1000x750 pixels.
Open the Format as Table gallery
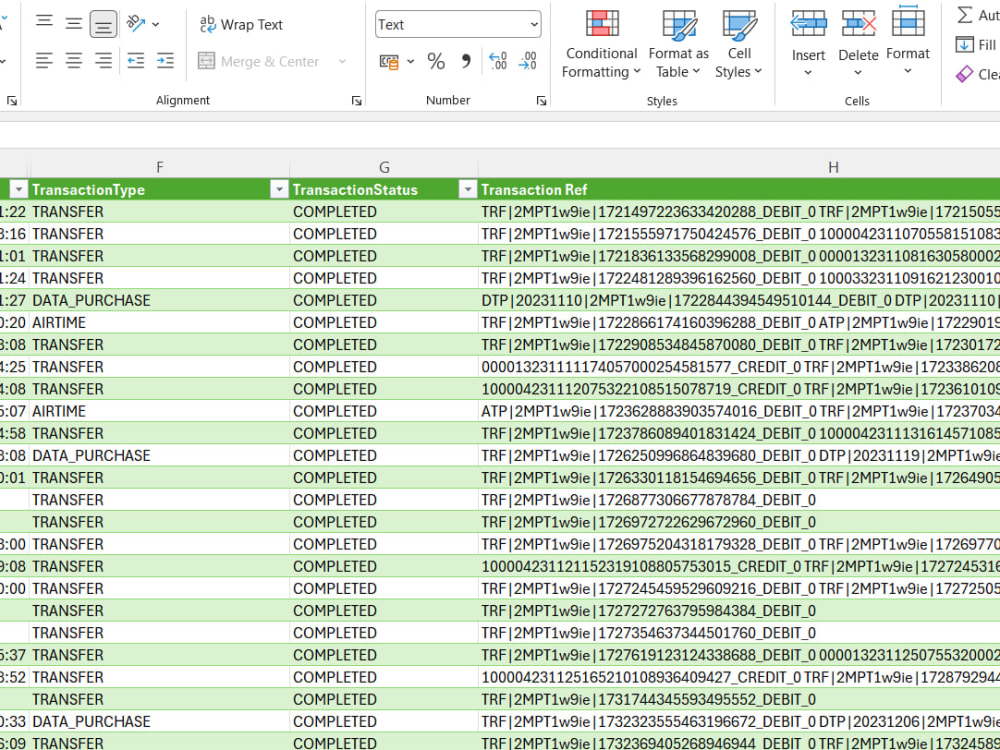pyautogui.click(x=678, y=45)
